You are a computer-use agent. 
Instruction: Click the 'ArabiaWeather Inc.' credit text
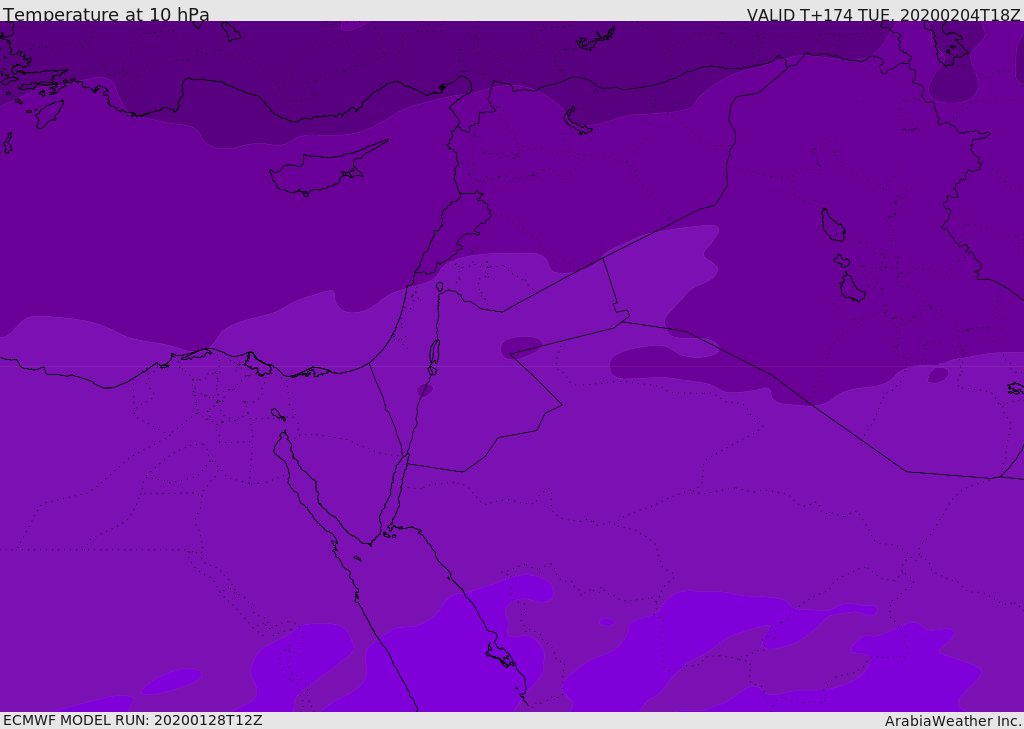953,721
